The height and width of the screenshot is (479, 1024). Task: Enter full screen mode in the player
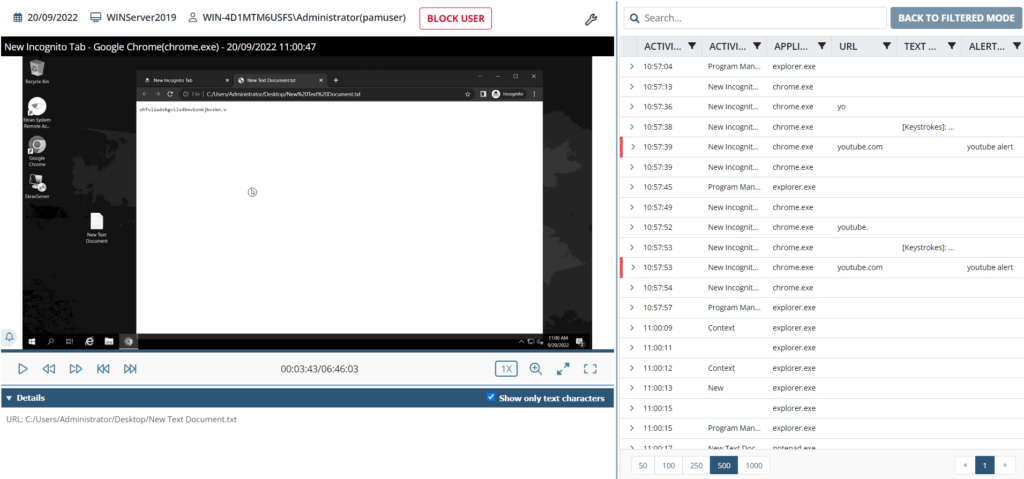click(x=590, y=369)
